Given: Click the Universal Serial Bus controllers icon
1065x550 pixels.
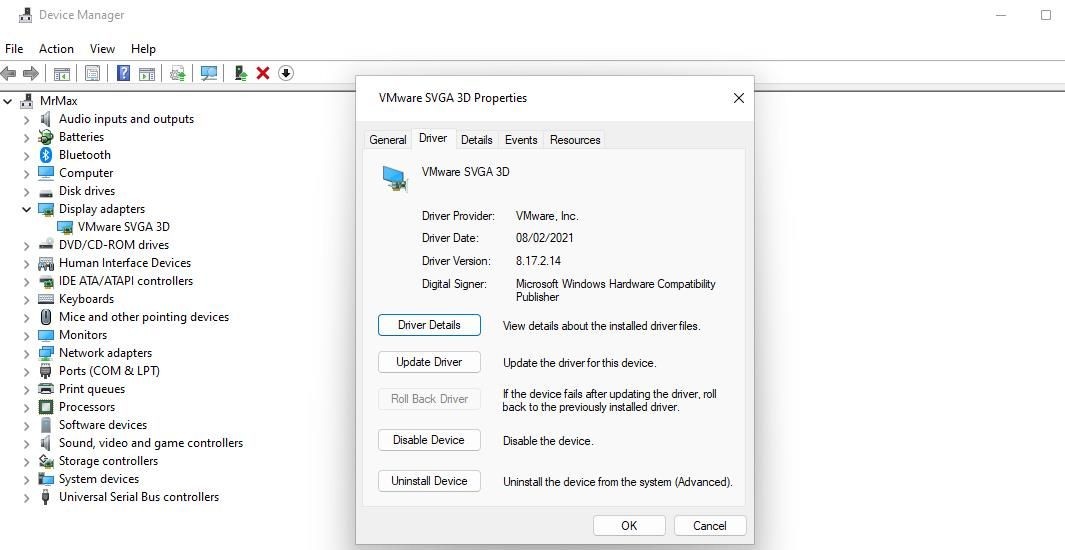Looking at the screenshot, I should point(46,497).
